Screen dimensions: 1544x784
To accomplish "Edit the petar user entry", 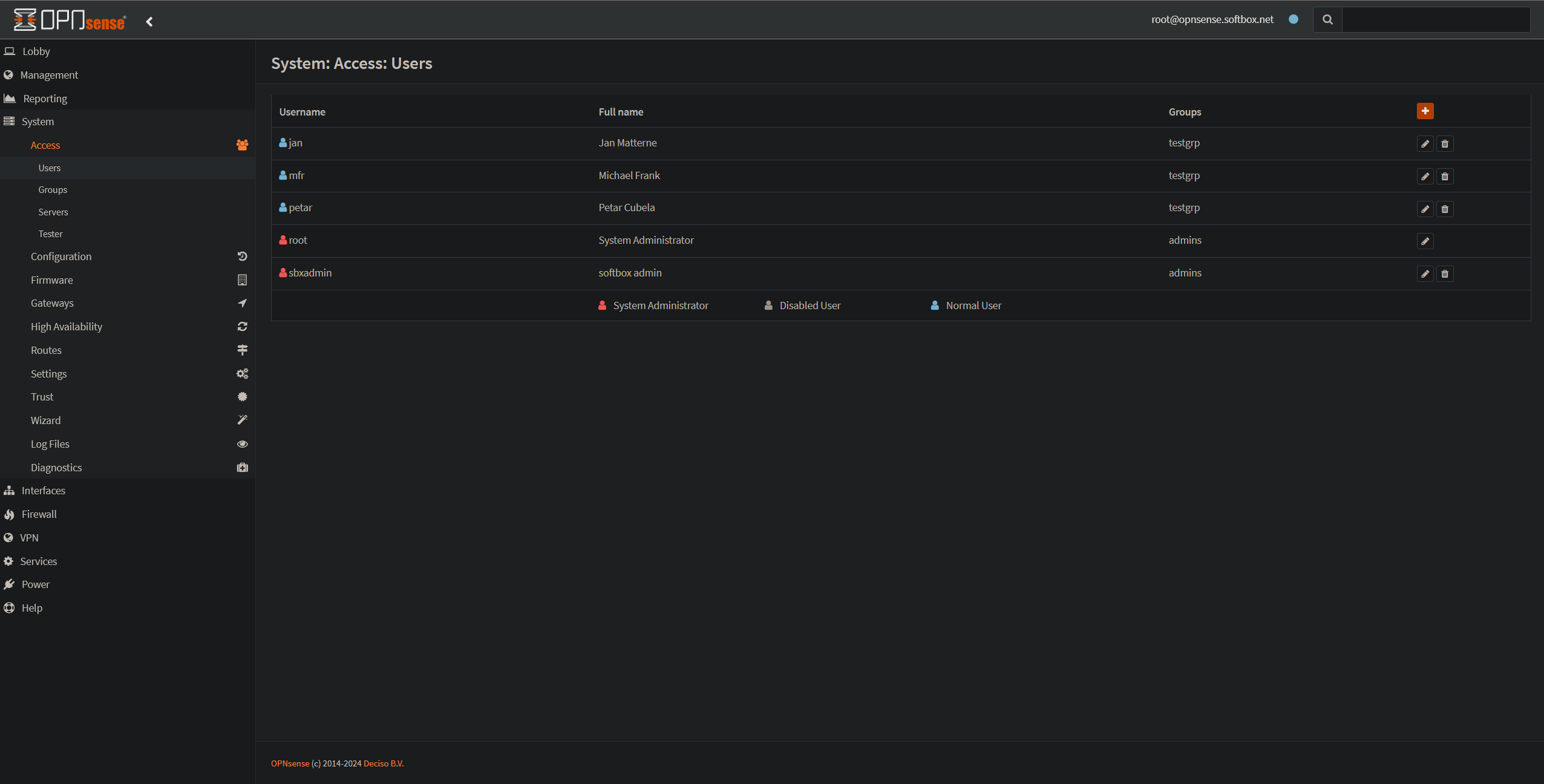I will 1425,209.
